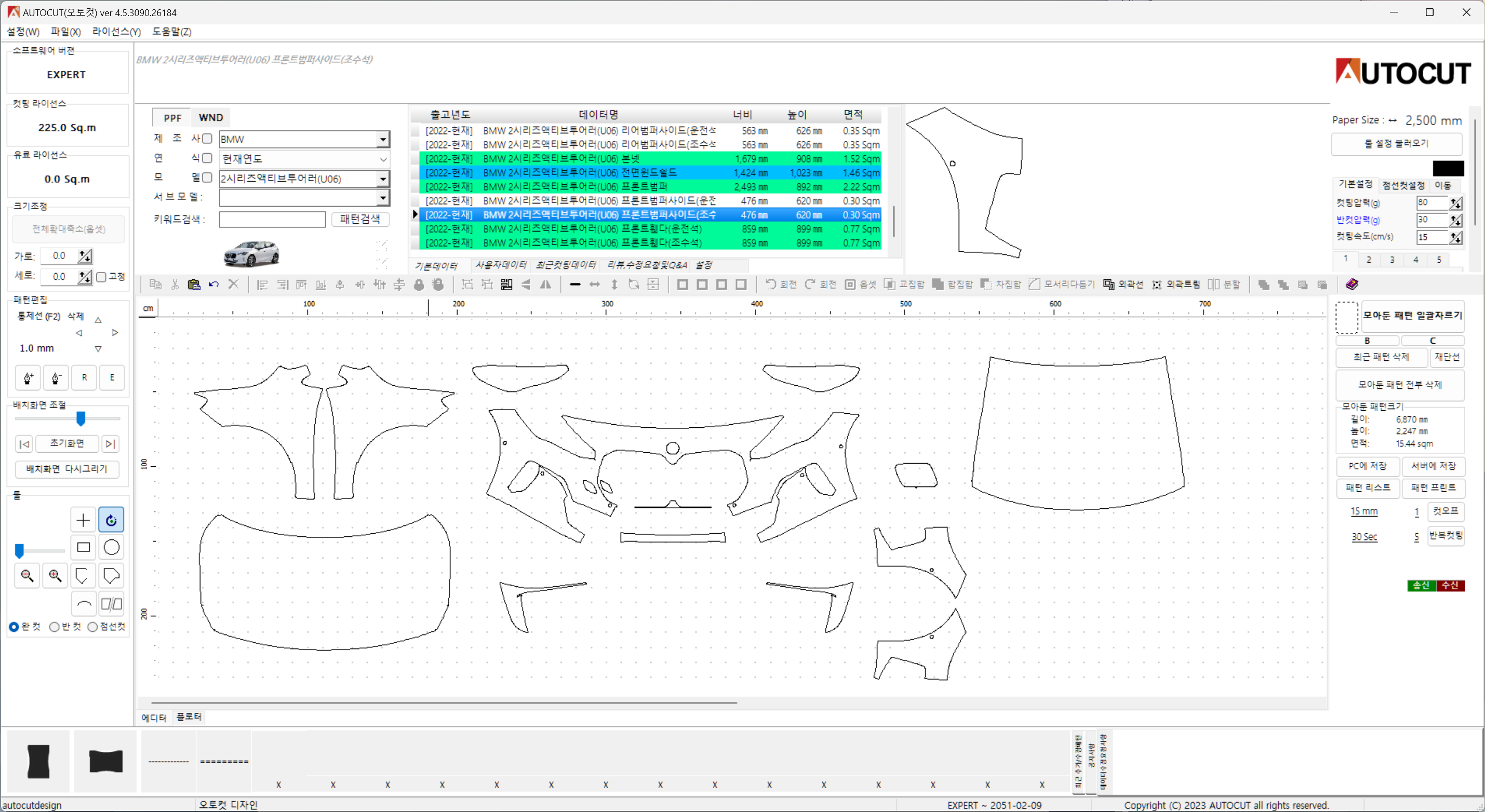Click the delete X icon in the toolbar
The height and width of the screenshot is (812, 1485).
[233, 284]
